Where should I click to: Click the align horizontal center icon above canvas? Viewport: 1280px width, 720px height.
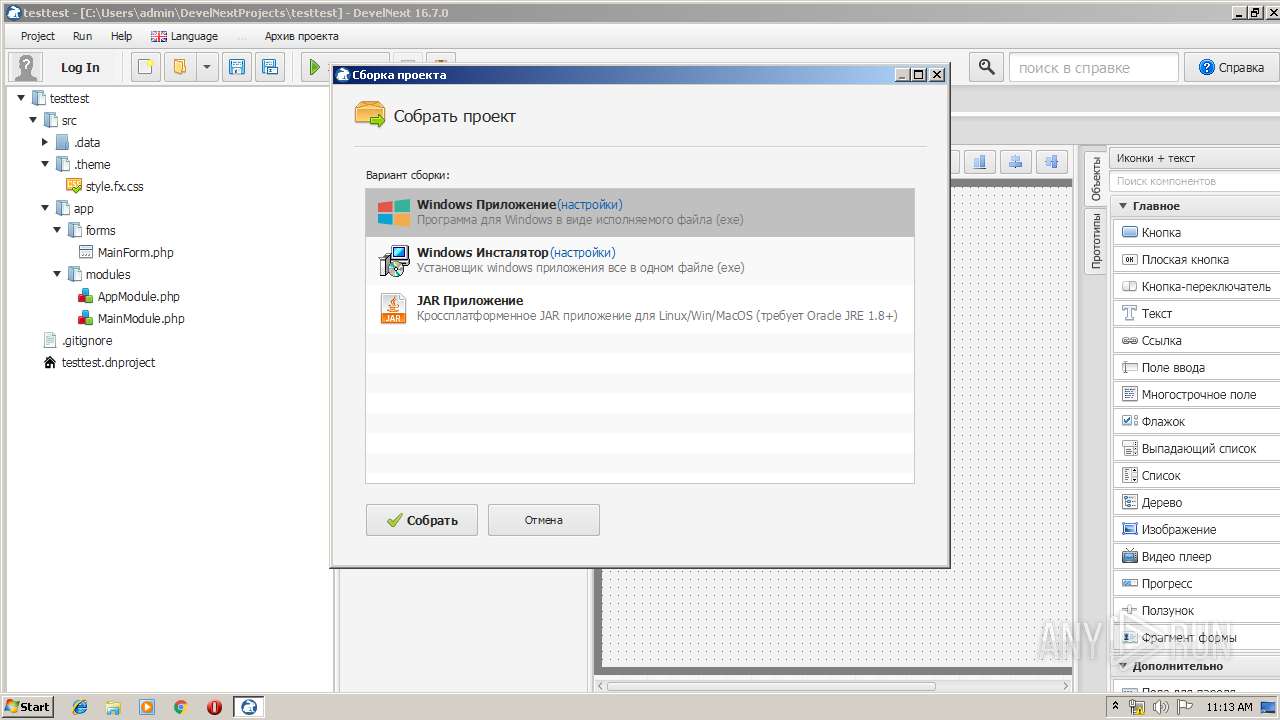coord(1016,162)
